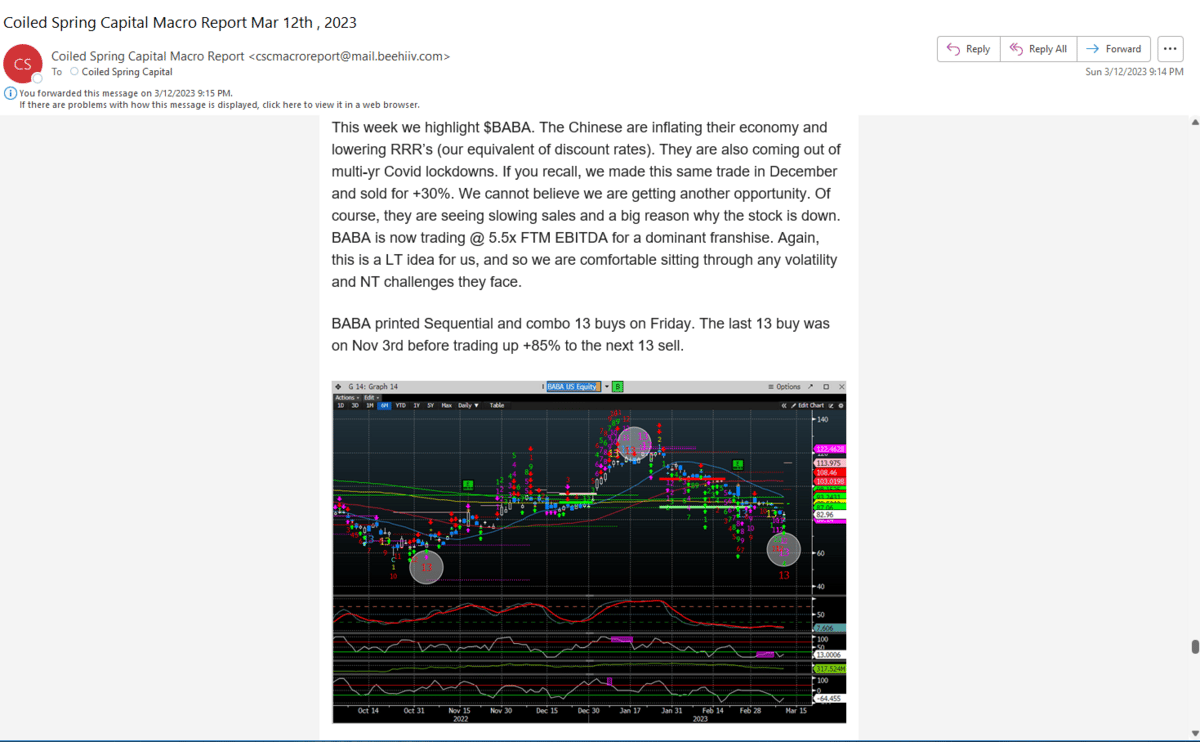Click the presence circle beside the recipient
The image size is (1200, 742).
(x=74, y=72)
